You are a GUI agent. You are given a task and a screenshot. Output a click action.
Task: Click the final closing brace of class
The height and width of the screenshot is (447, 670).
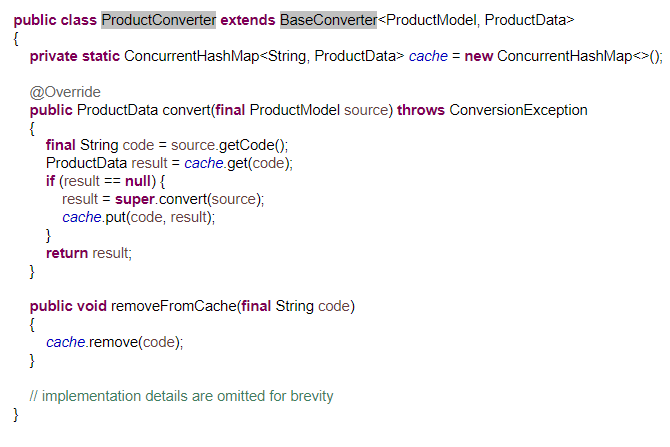pyautogui.click(x=16, y=415)
